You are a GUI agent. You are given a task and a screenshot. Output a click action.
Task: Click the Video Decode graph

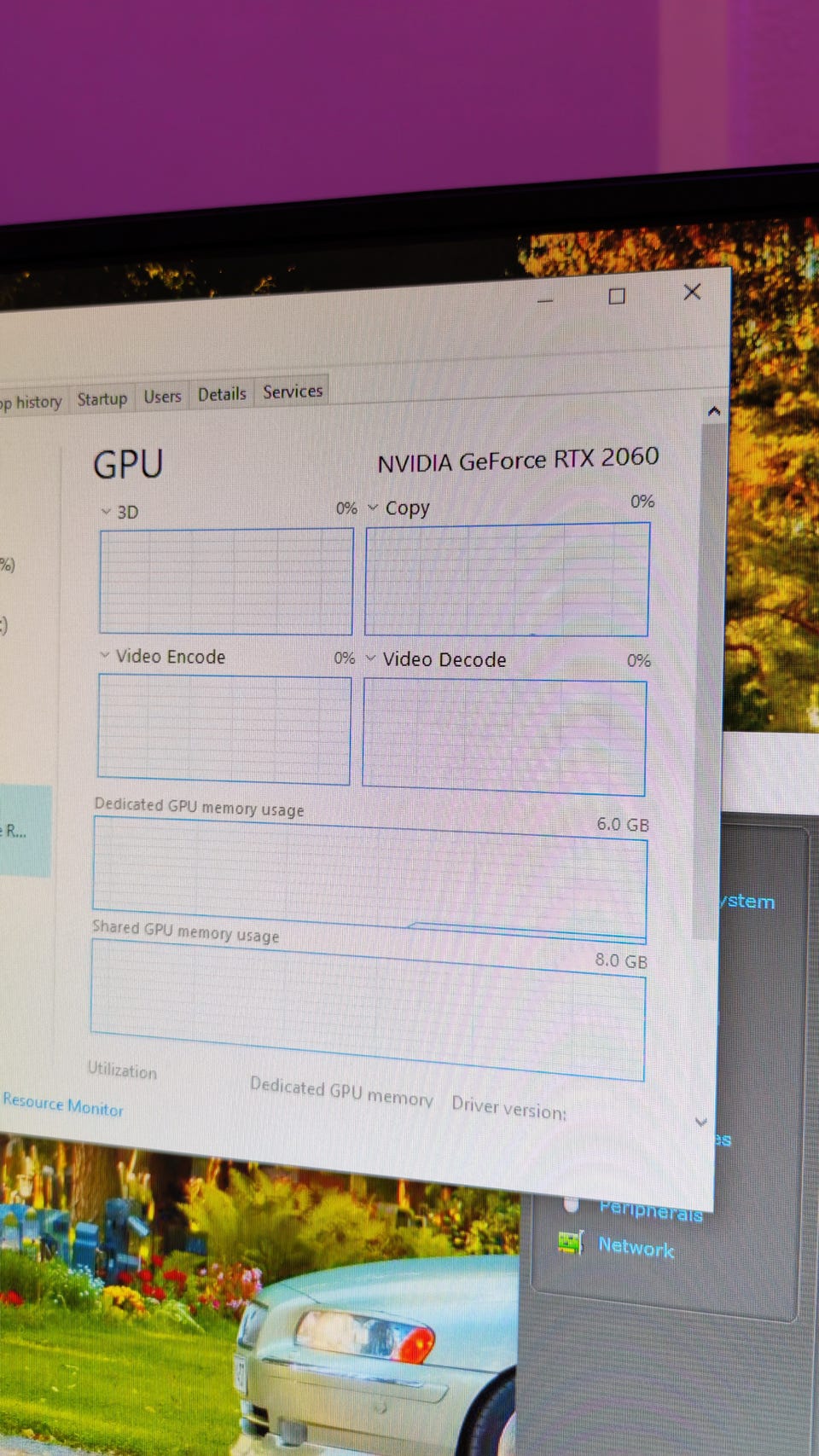(504, 737)
